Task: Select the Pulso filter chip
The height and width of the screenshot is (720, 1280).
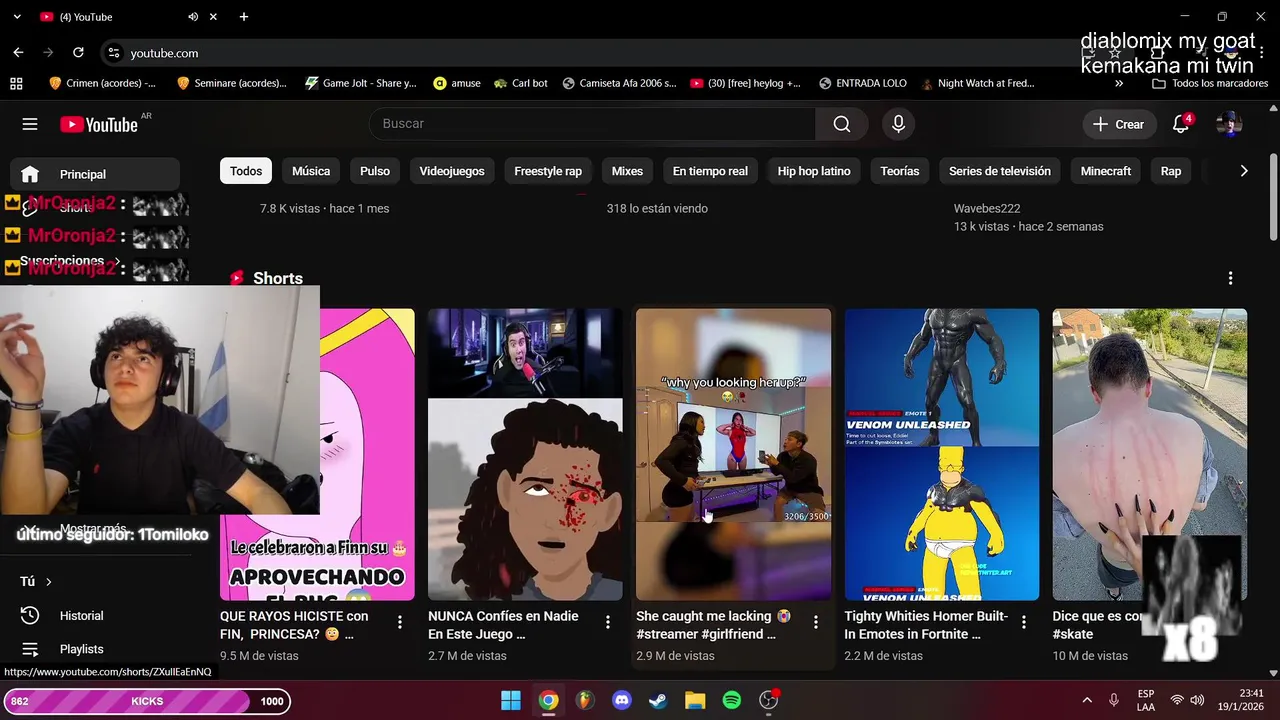Action: point(375,171)
